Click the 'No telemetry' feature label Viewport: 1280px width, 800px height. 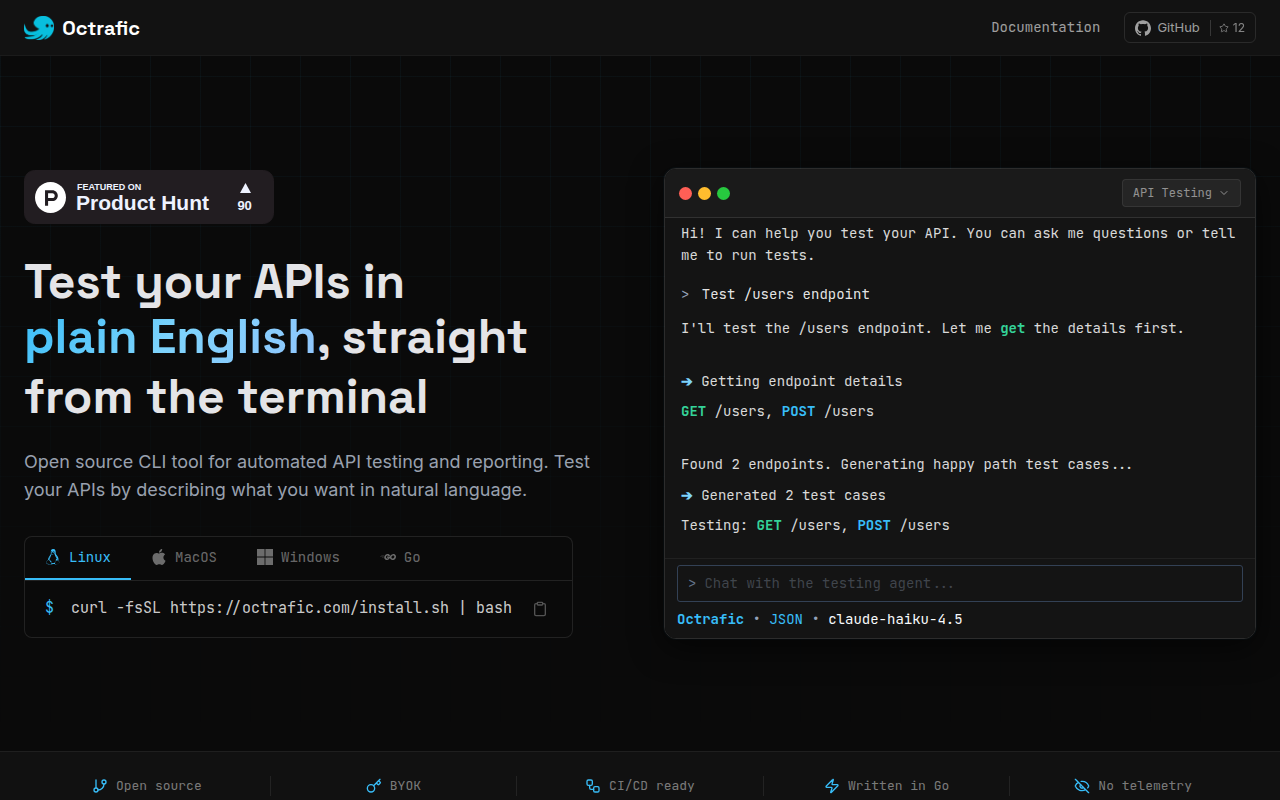(1145, 786)
